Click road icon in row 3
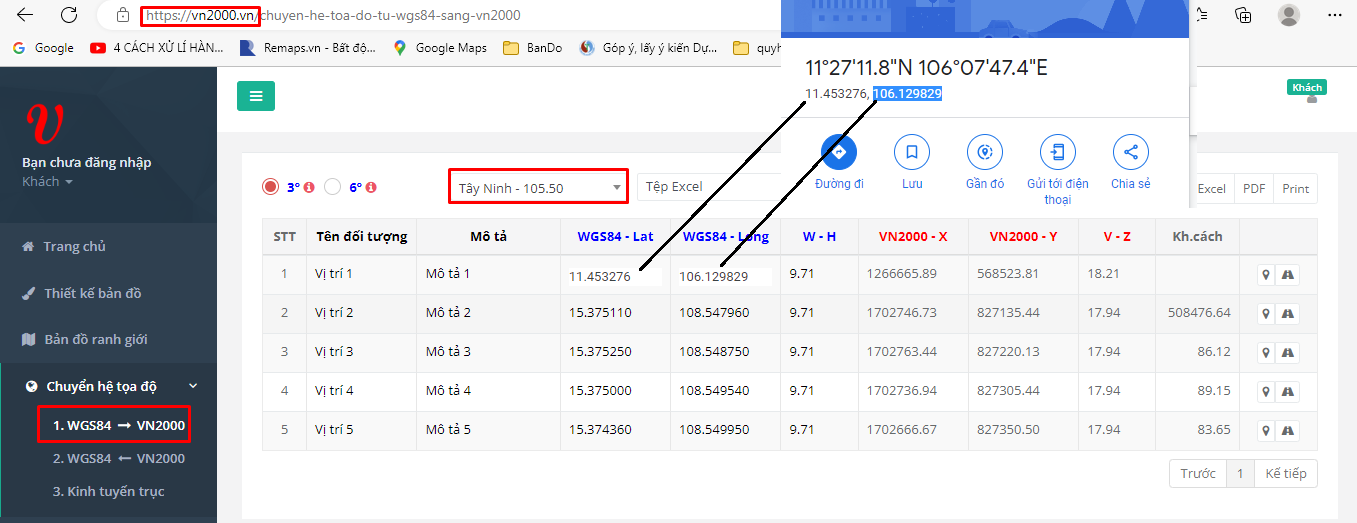The width and height of the screenshot is (1357, 523). (x=1288, y=352)
